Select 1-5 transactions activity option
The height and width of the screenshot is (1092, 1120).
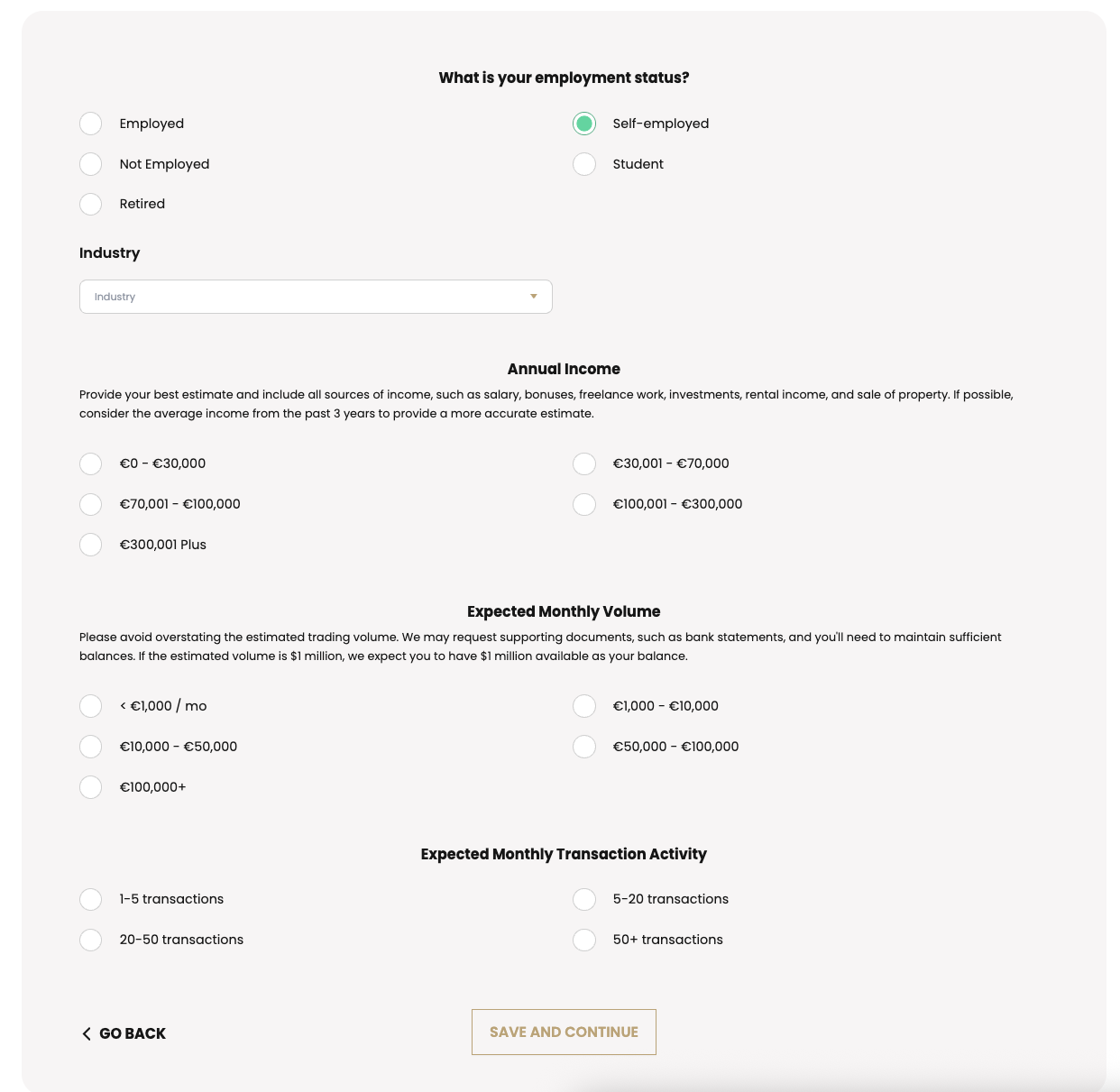(91, 899)
